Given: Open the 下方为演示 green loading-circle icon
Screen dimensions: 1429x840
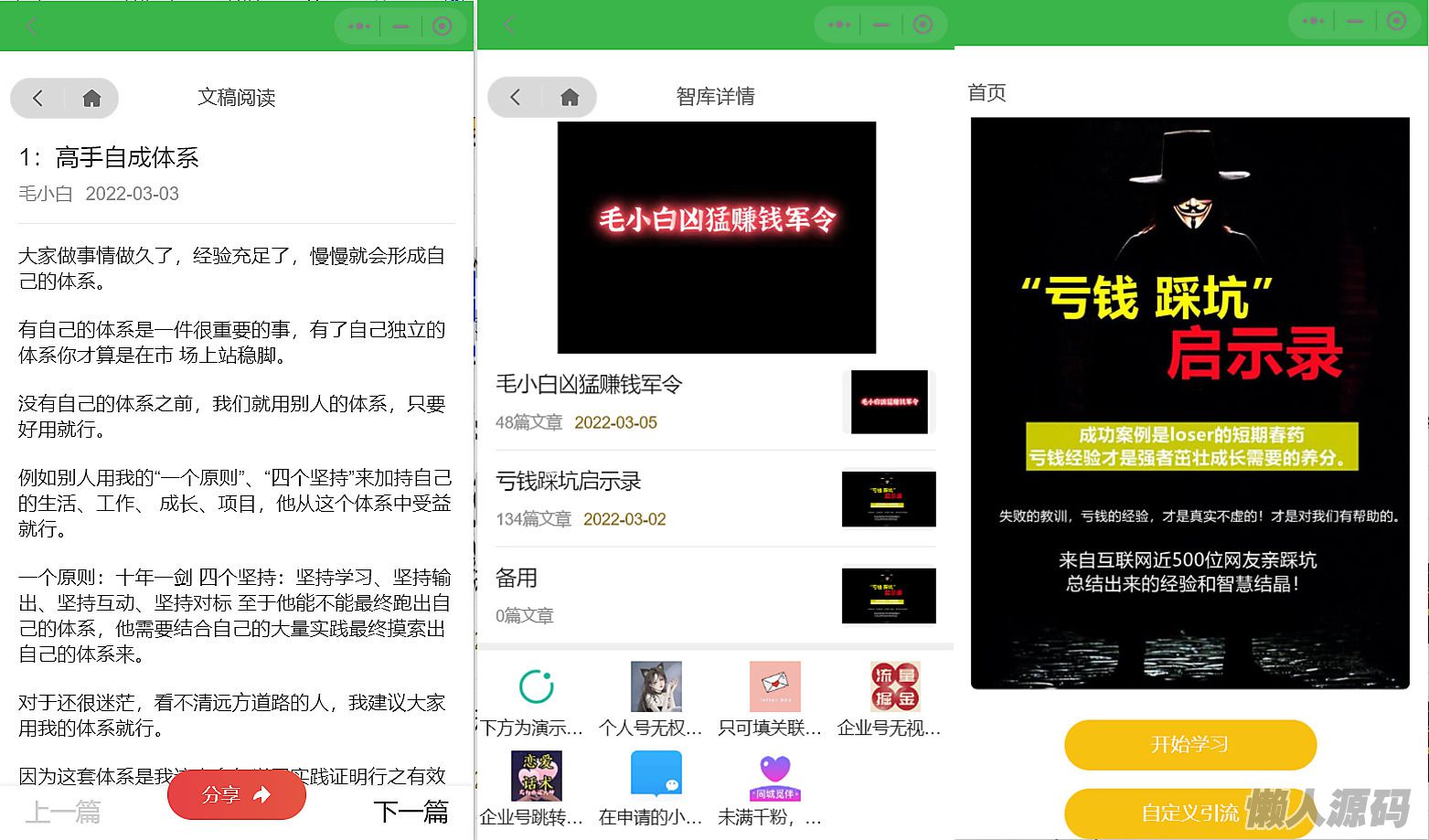Looking at the screenshot, I should click(536, 686).
